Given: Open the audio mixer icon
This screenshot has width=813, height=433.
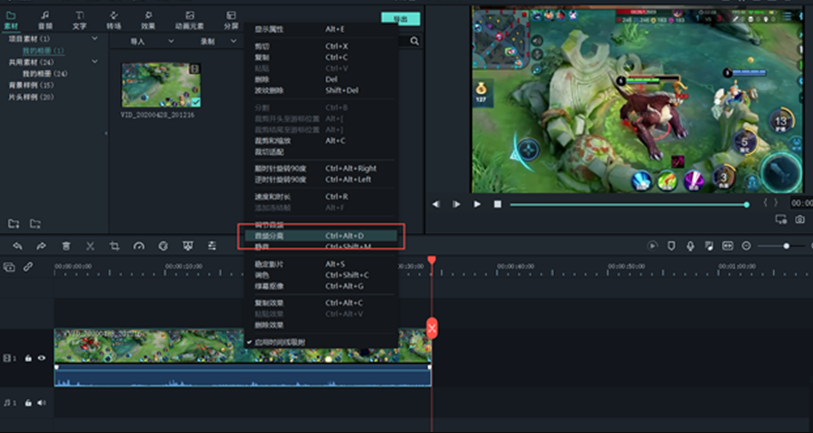Looking at the screenshot, I should 709,246.
